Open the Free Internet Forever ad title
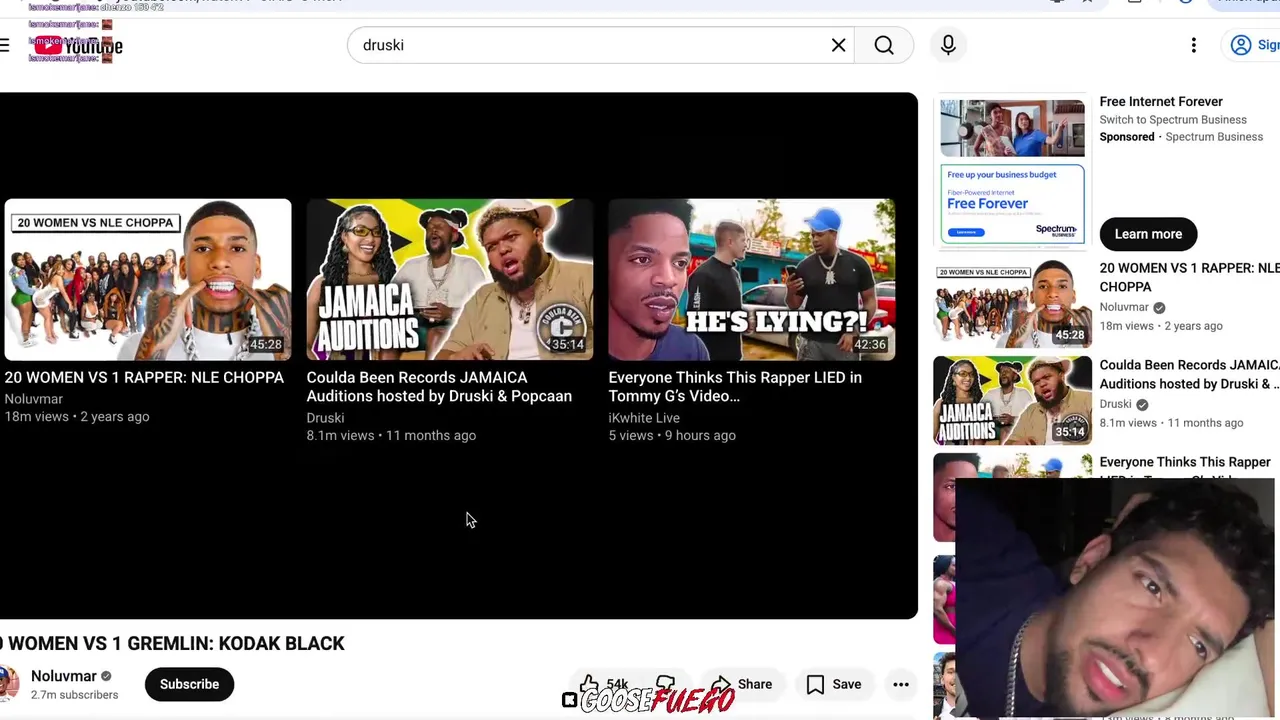Screen dimensions: 1280x720 pos(1161,102)
